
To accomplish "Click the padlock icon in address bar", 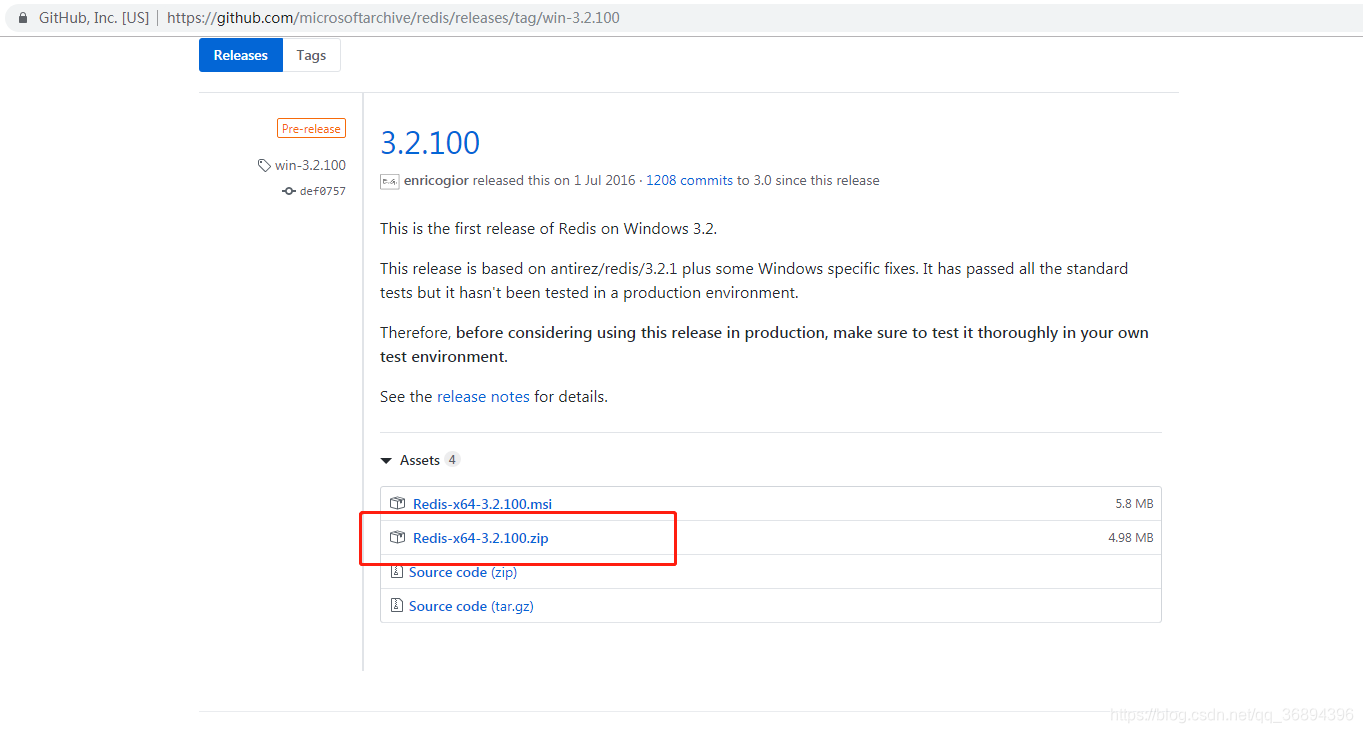I will [x=23, y=18].
